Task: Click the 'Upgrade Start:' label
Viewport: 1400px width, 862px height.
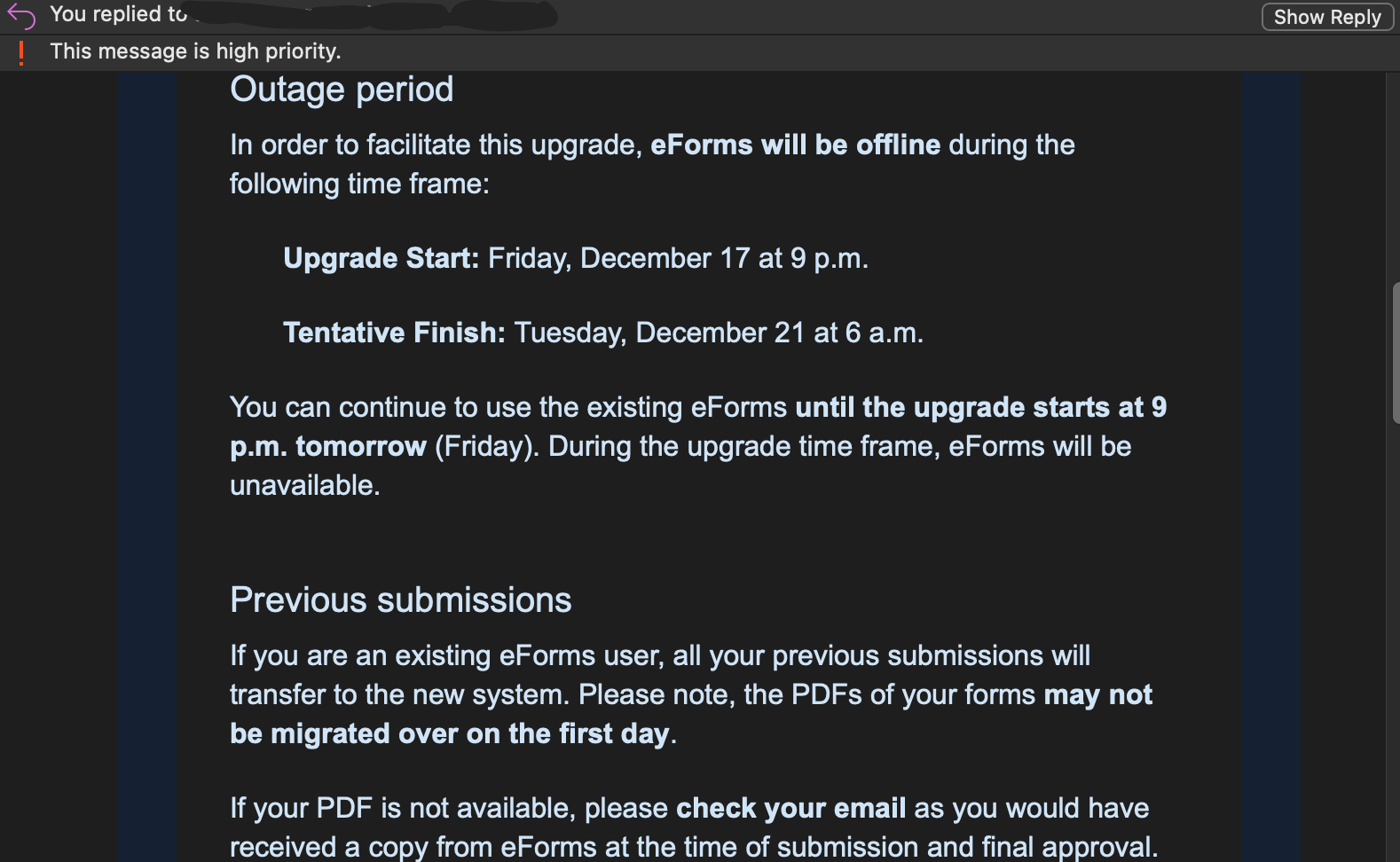Action: tap(381, 258)
